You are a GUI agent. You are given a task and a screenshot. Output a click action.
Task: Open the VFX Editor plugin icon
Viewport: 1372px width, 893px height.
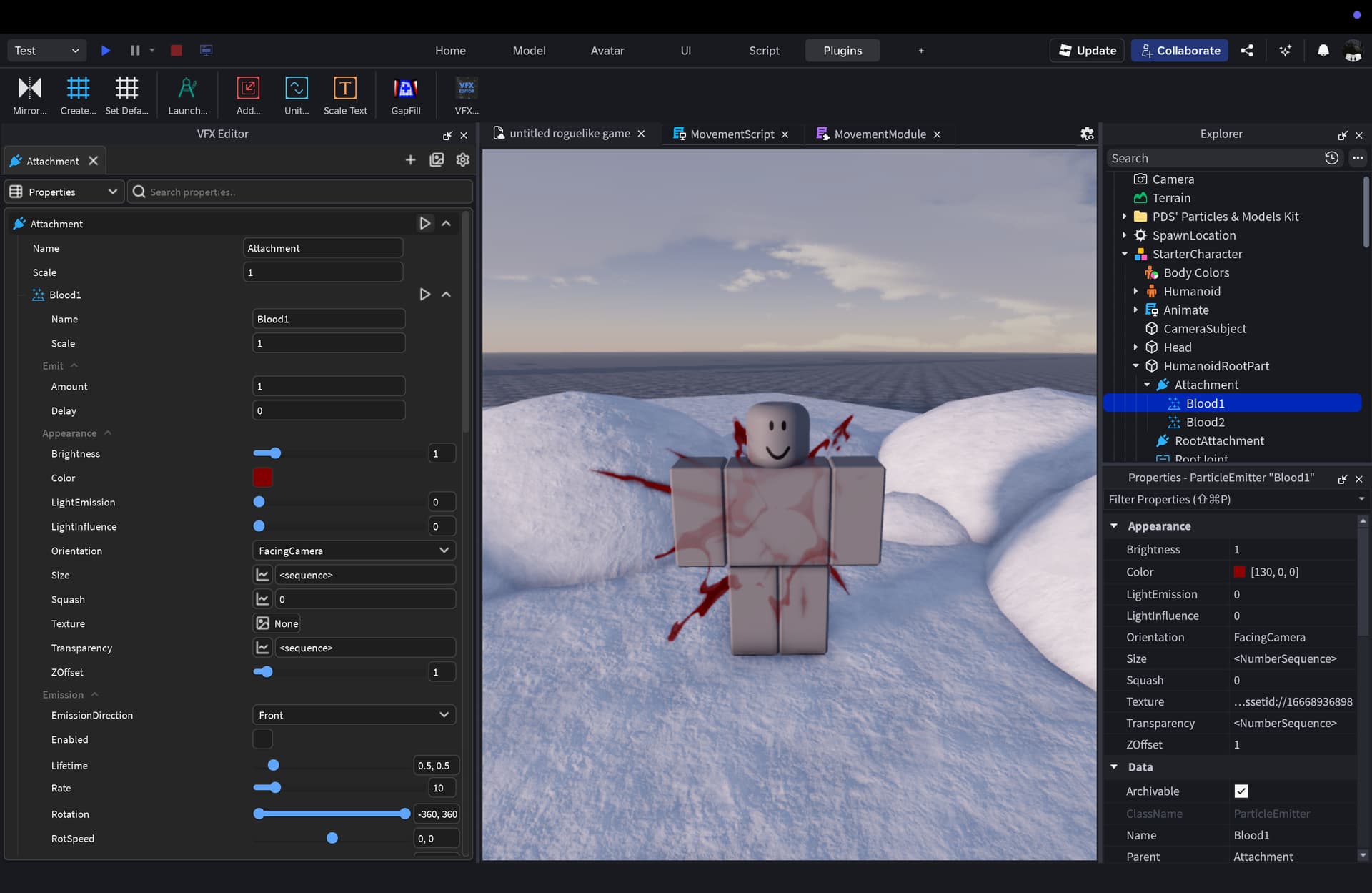(467, 89)
